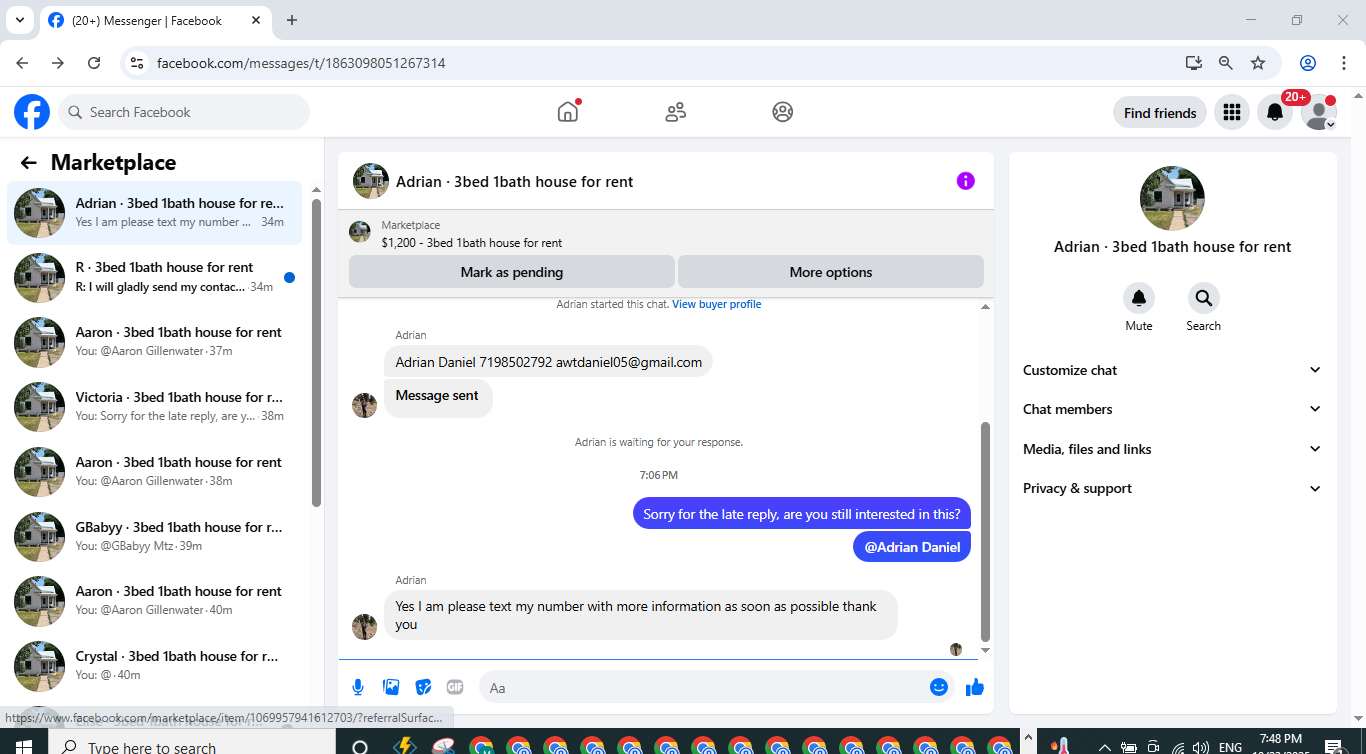Reload the page
The height and width of the screenshot is (754, 1366).
pyautogui.click(x=94, y=63)
